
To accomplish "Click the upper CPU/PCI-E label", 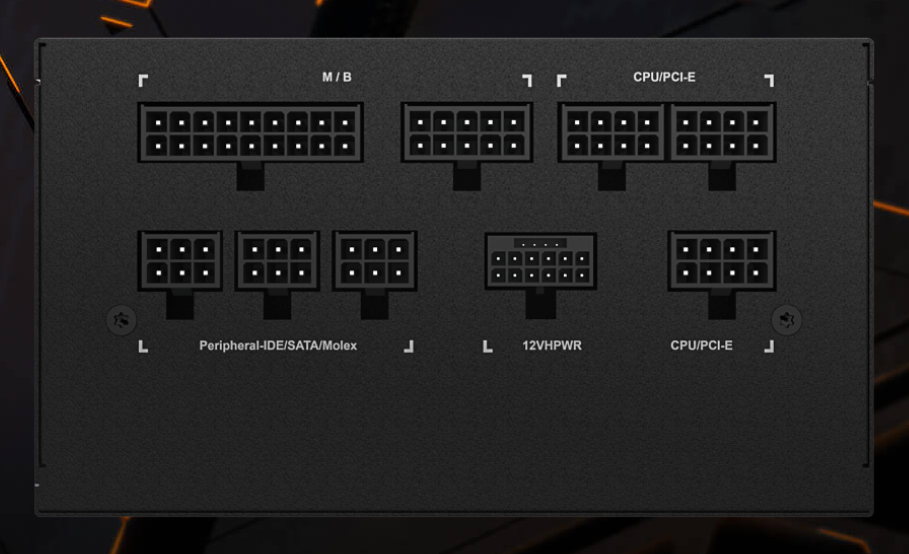I will 664,77.
